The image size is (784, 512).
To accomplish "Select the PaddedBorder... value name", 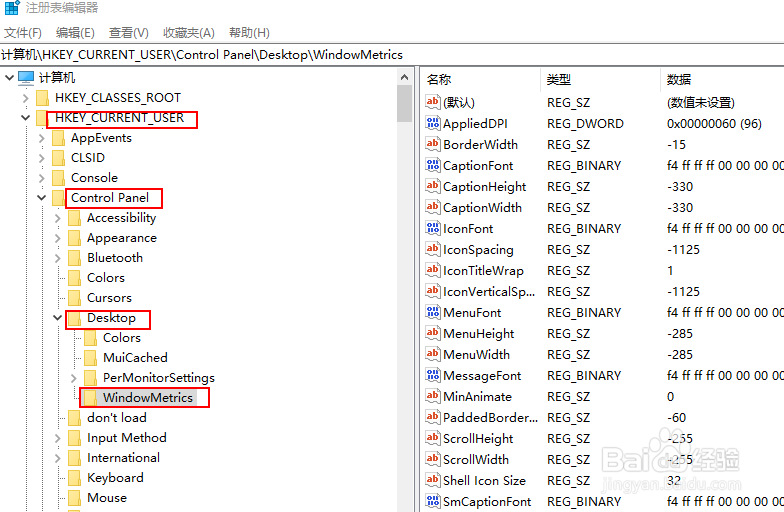I will click(490, 417).
